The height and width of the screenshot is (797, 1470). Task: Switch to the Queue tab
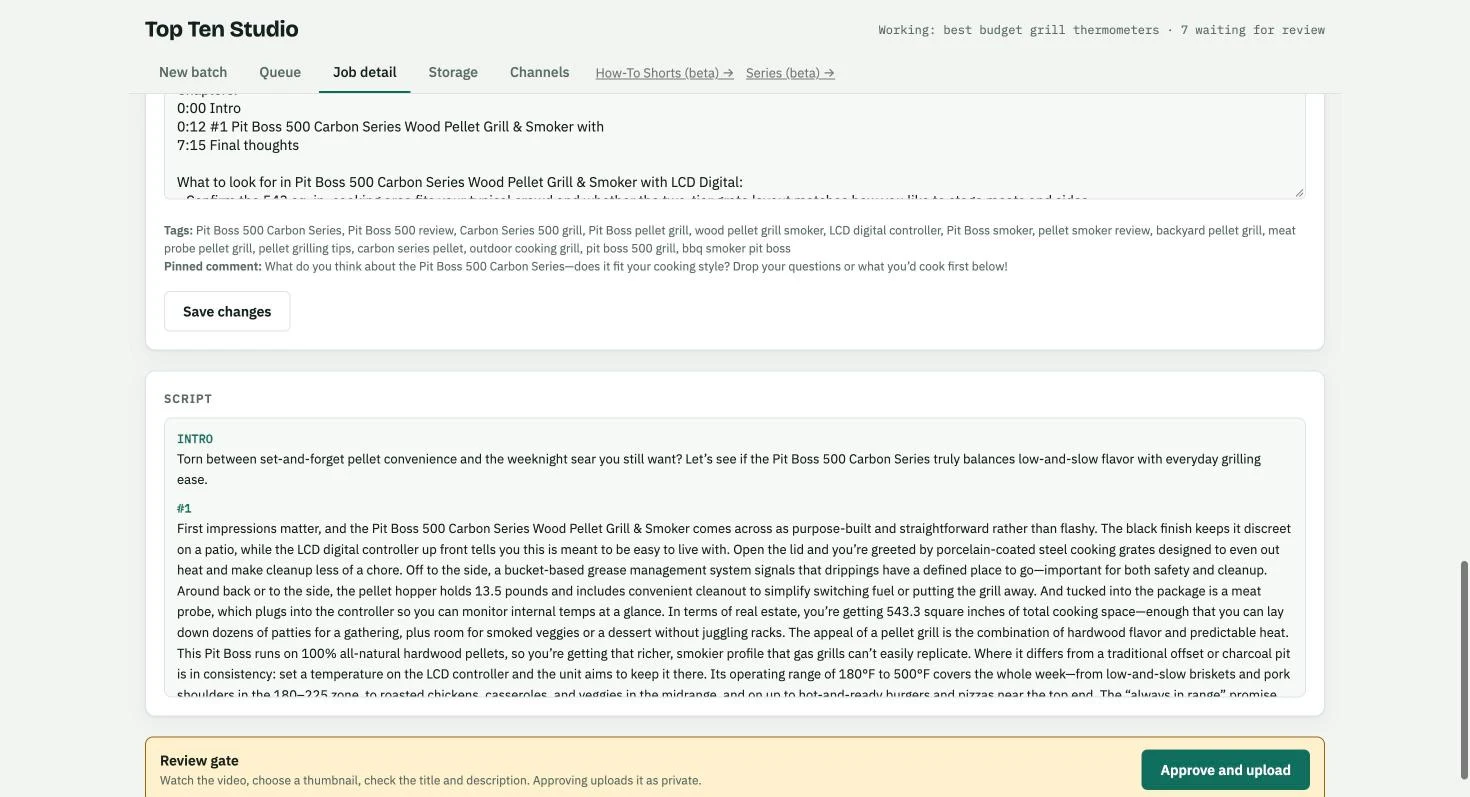point(280,72)
